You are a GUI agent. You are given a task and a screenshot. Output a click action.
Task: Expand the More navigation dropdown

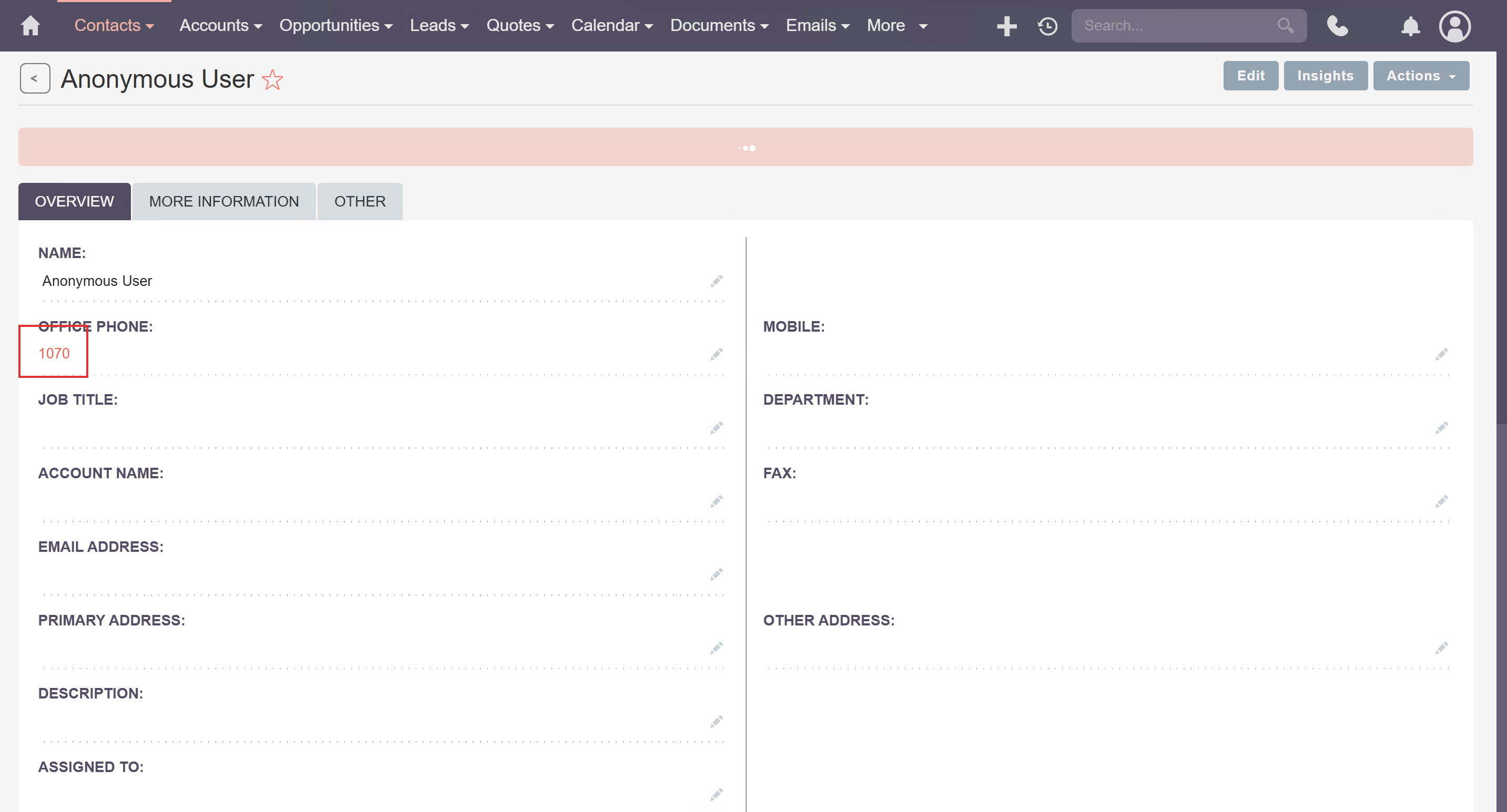point(897,26)
